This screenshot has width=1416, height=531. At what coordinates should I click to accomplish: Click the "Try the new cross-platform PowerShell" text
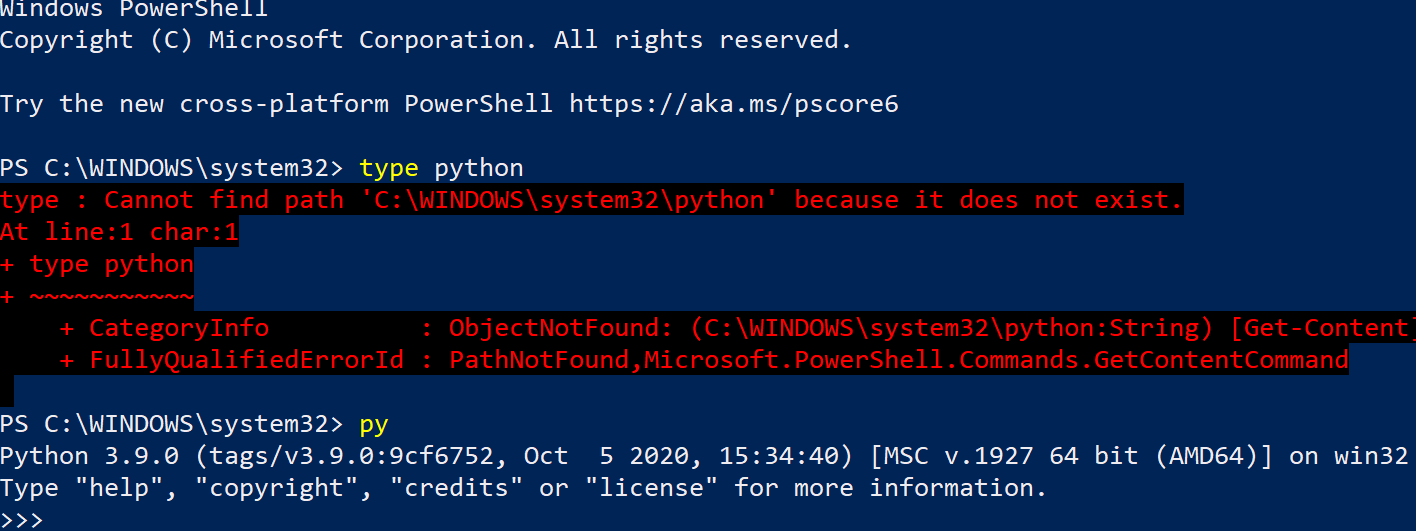(276, 104)
